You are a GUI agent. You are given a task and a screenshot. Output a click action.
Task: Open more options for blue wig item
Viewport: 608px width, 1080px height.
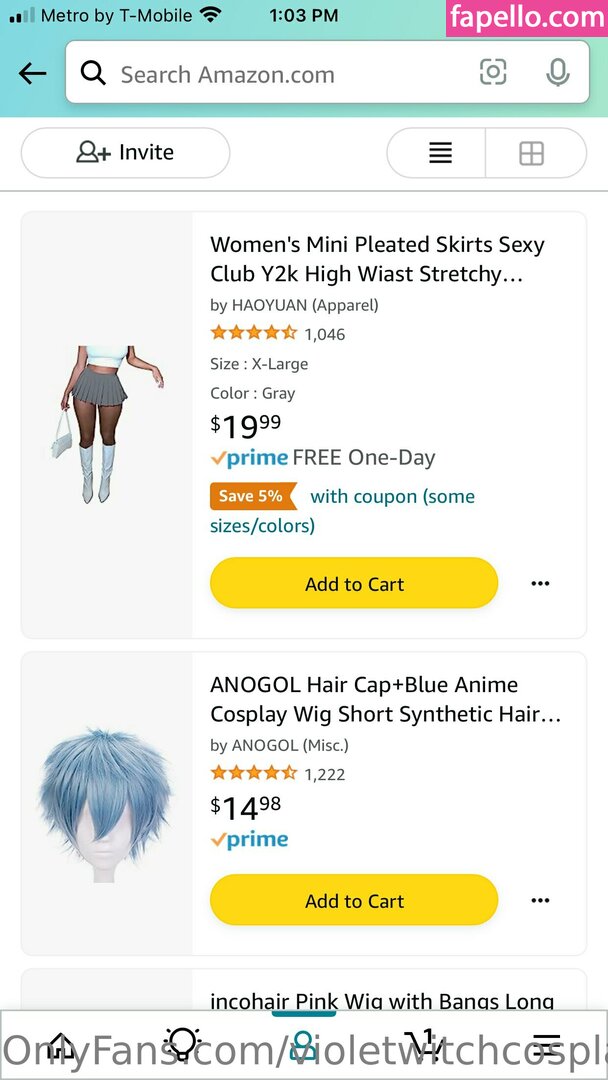[x=541, y=900]
